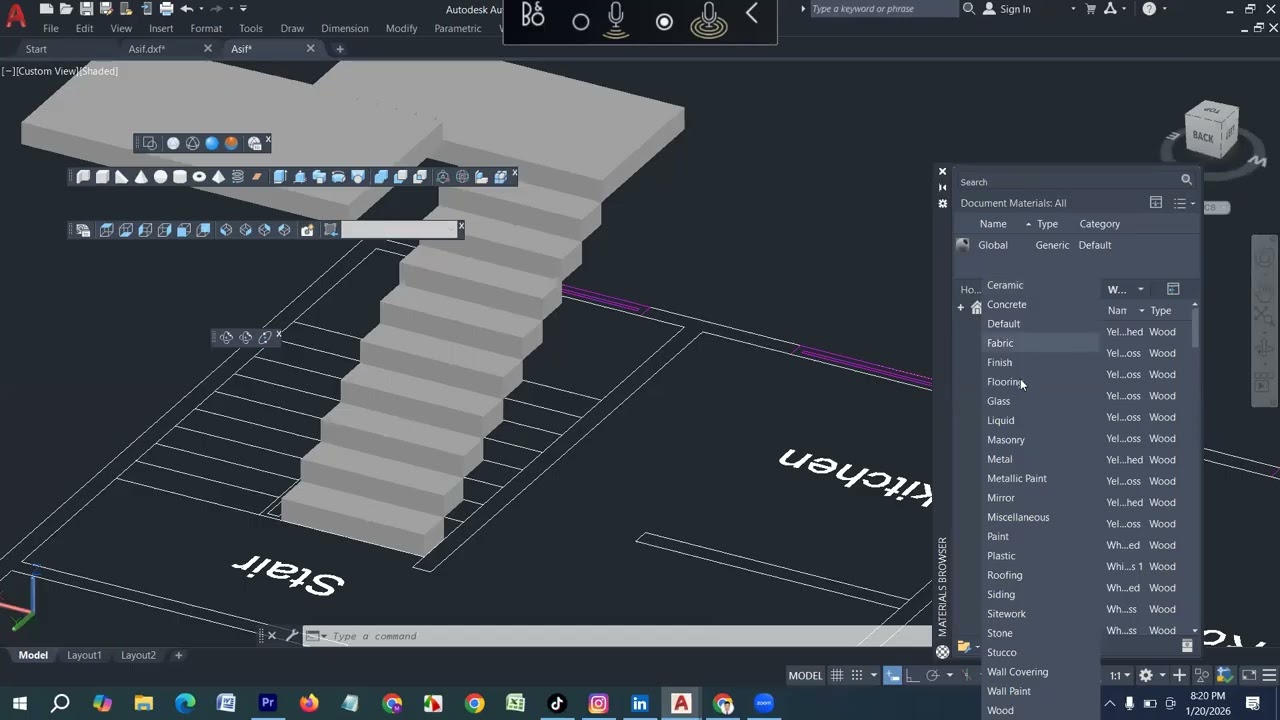The image size is (1280, 720).
Task: Choose the 2D Wireframe visual style icon
Action: (x=150, y=144)
